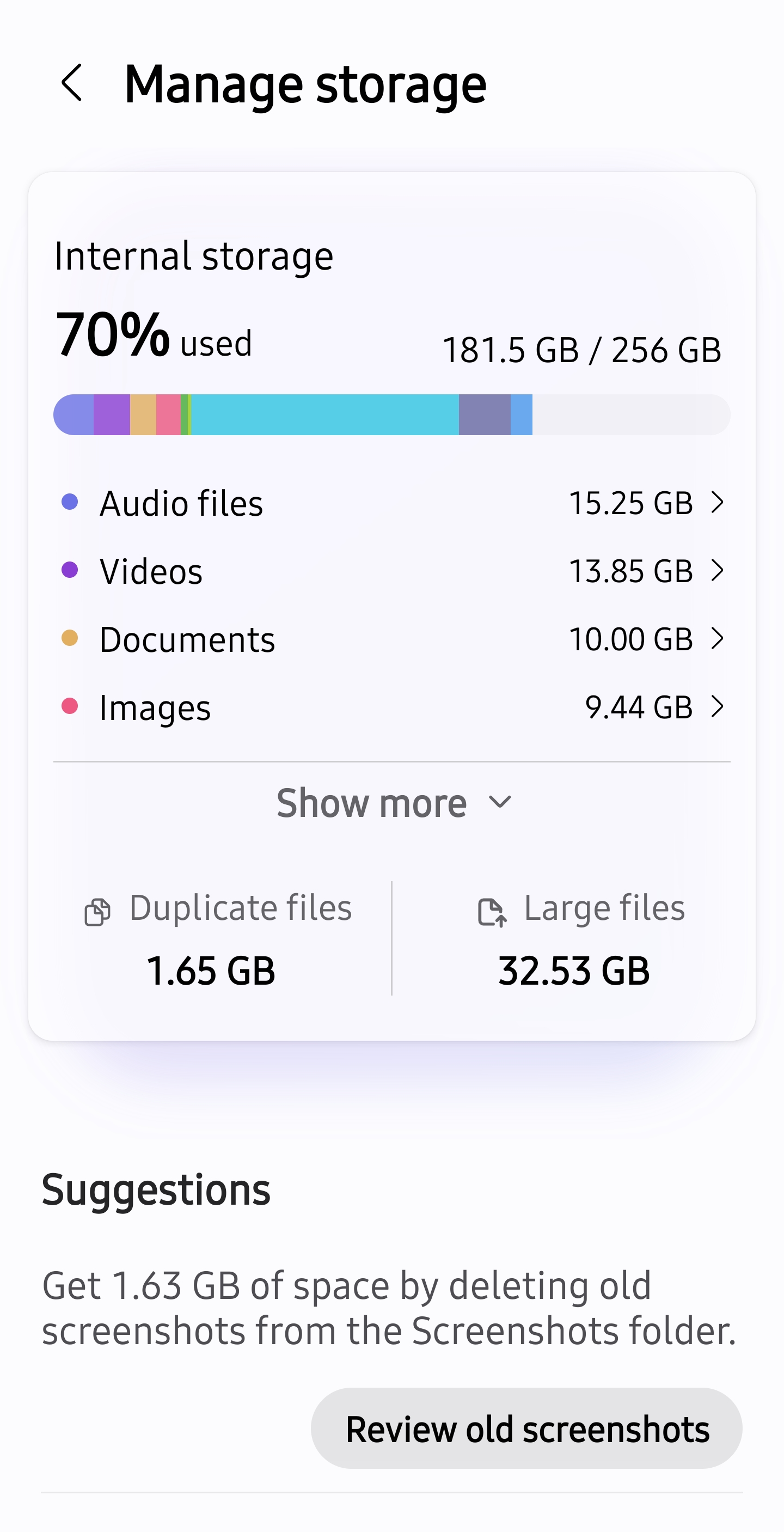The image size is (784, 1532).
Task: Open the Images category row
Action: coord(393,706)
